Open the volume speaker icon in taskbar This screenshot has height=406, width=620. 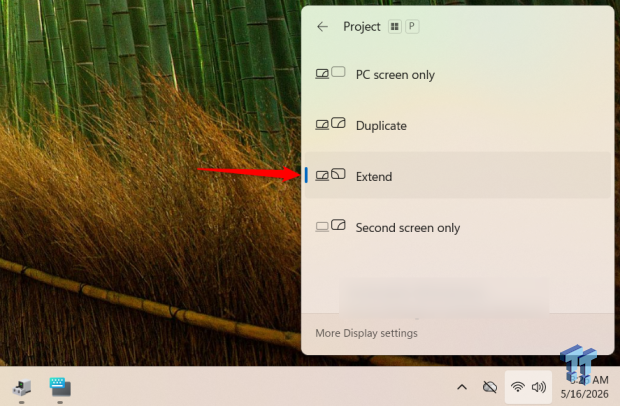[539, 387]
